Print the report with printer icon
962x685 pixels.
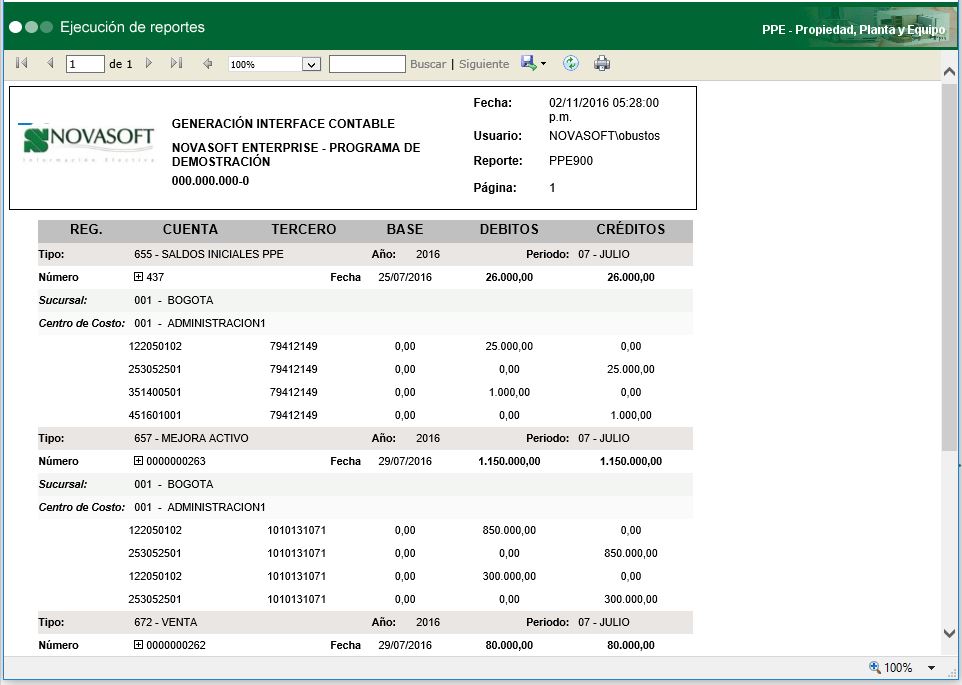(602, 64)
